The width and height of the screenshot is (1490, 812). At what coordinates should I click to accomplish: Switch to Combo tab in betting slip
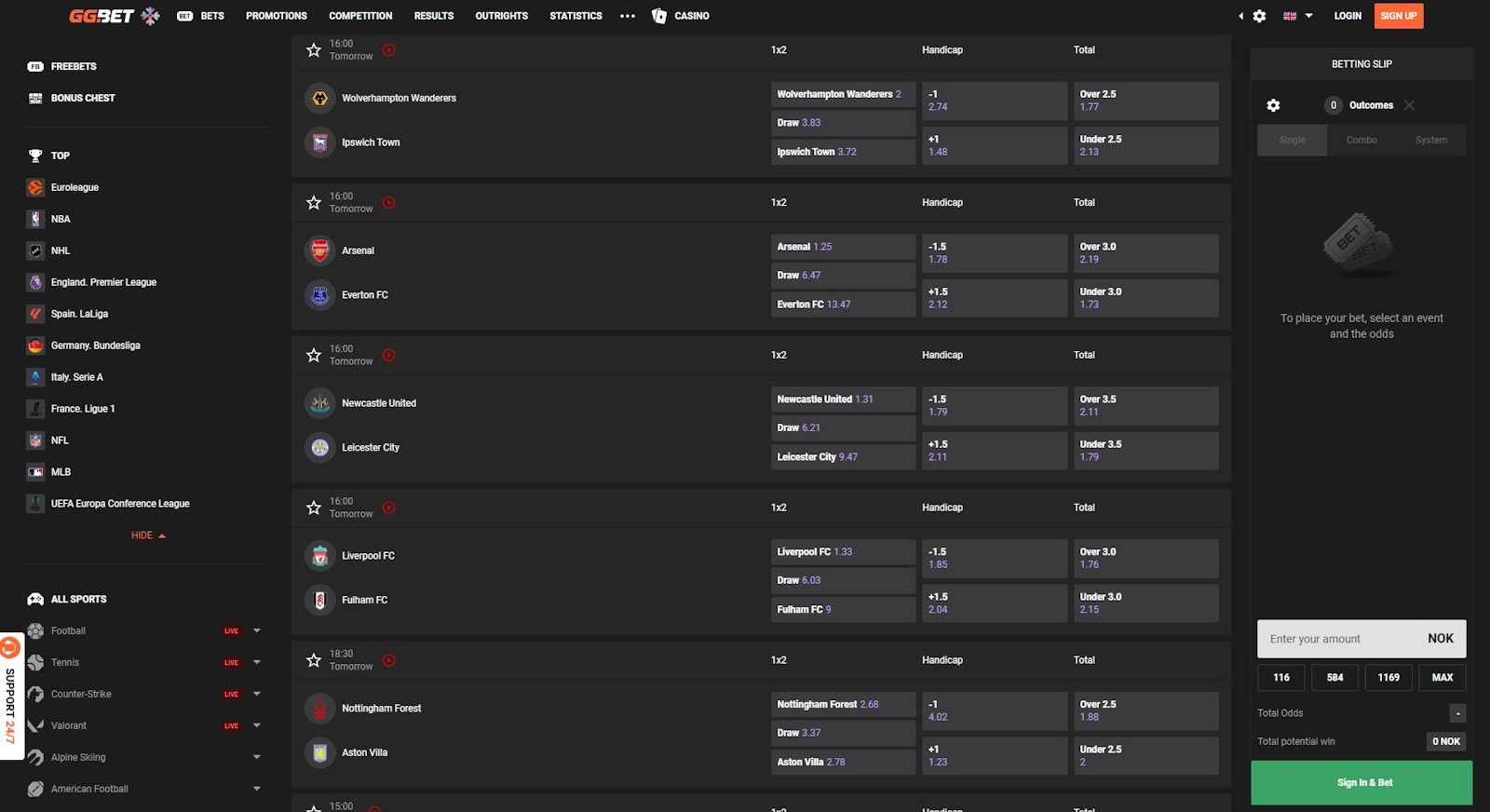click(1361, 140)
